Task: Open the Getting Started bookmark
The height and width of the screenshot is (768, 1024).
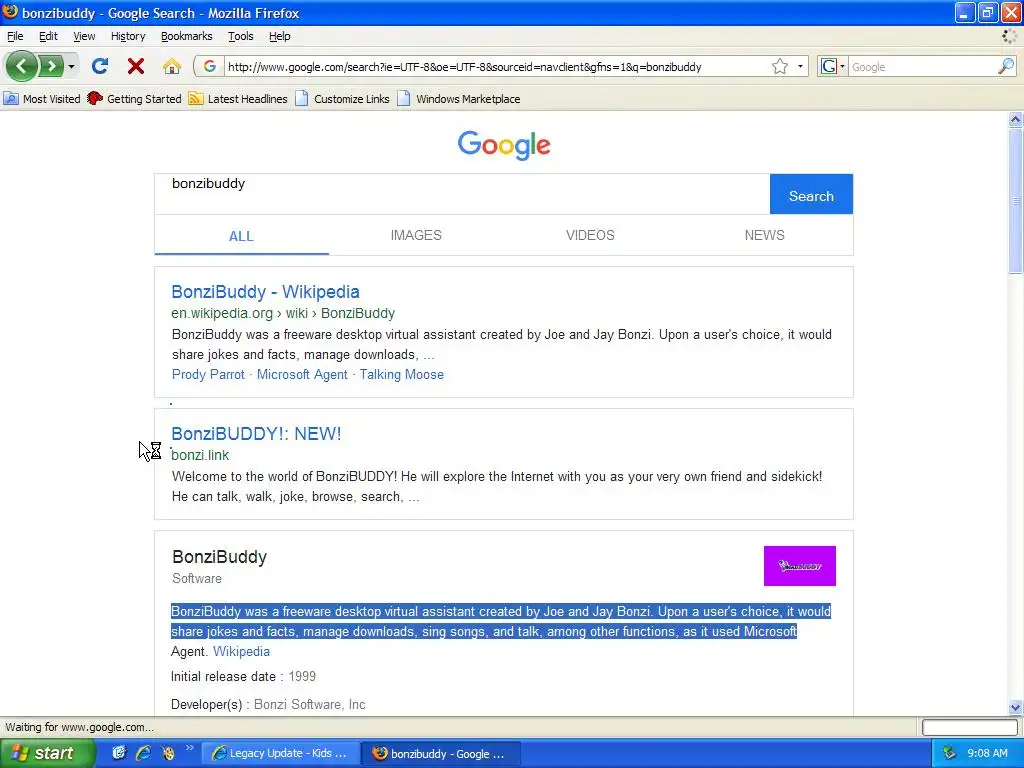Action: click(x=135, y=99)
